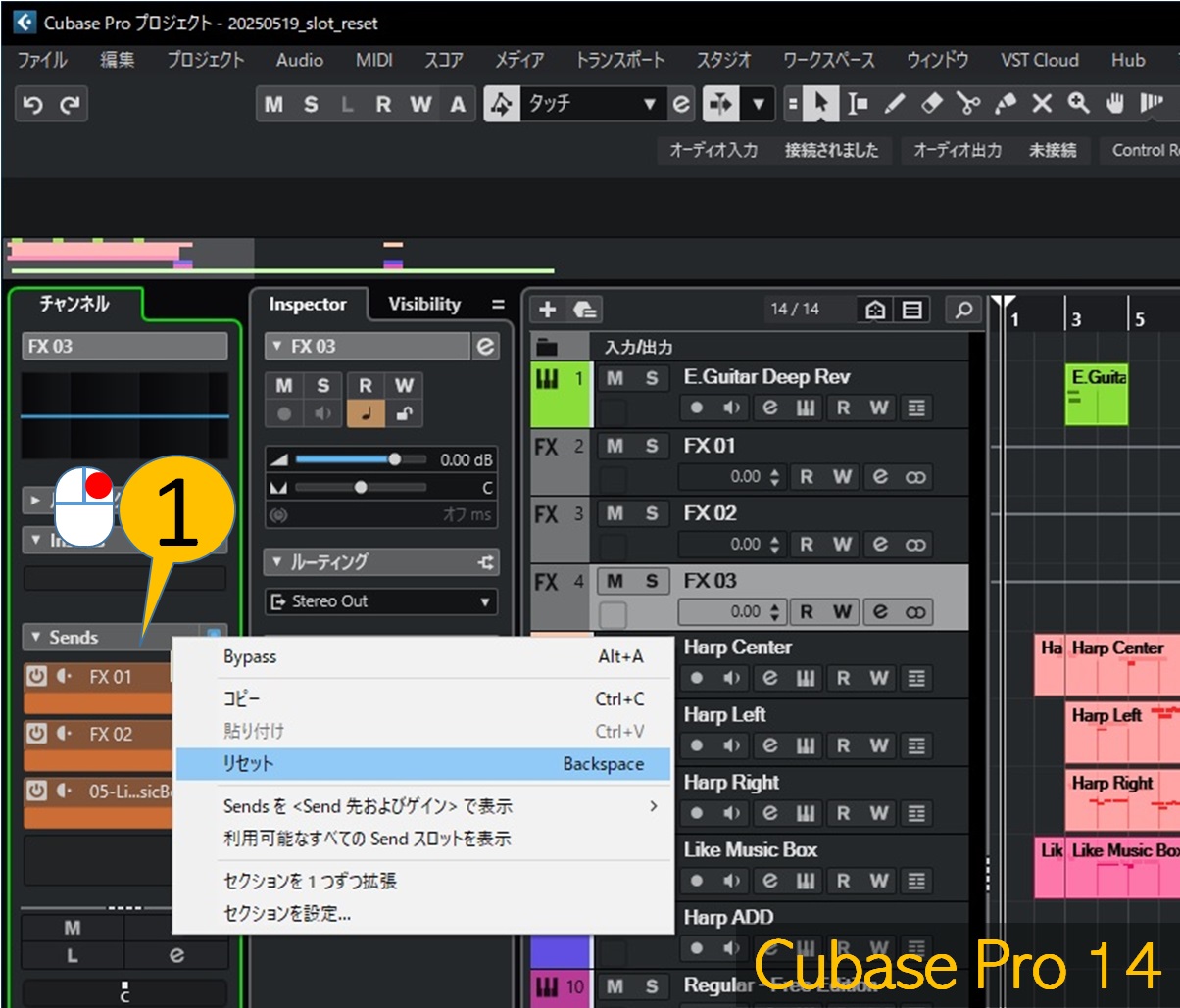Click the Find Tracks magnifier icon

[x=963, y=310]
